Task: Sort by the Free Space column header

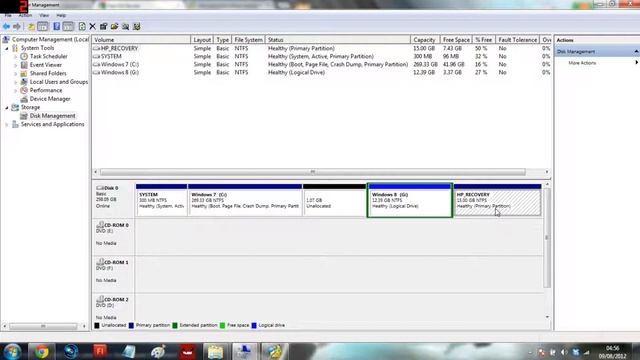Action: (456, 40)
